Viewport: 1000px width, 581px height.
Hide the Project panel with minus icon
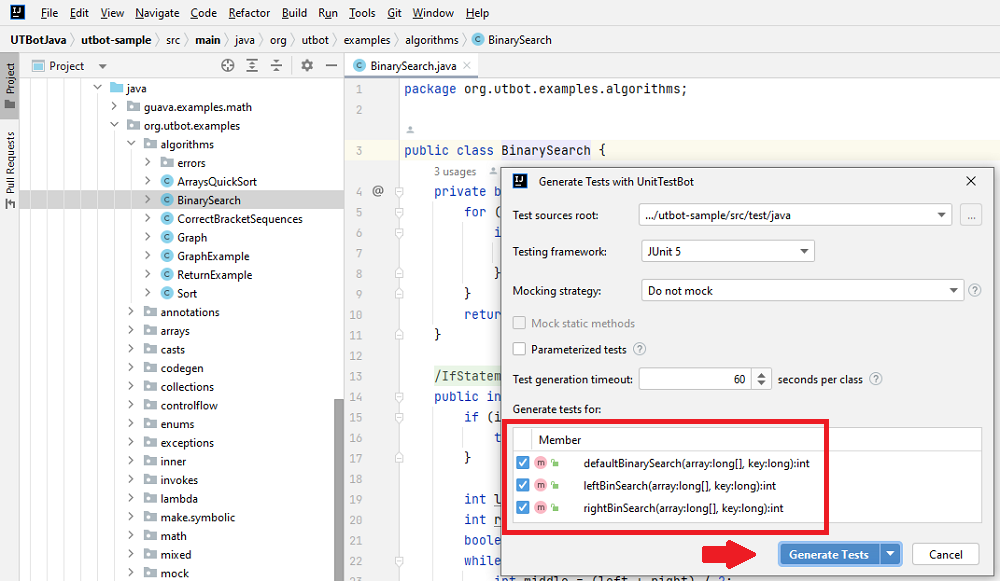click(329, 66)
